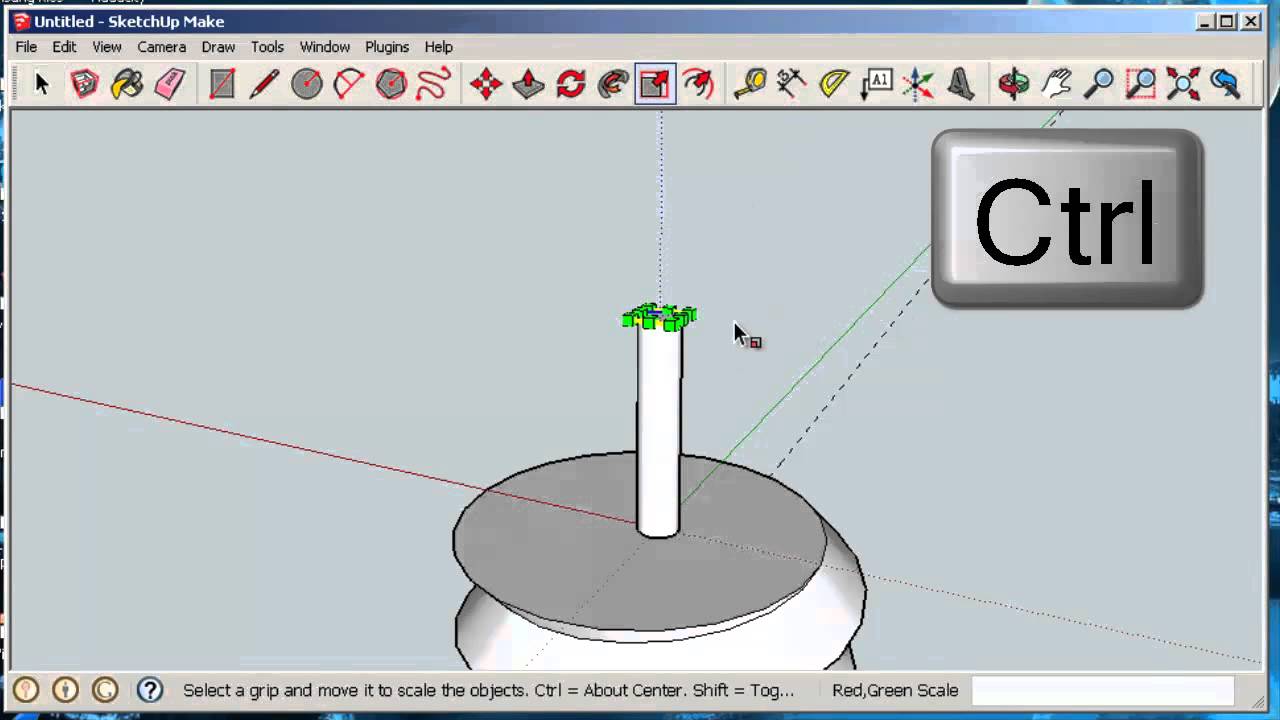Click the Instructor help question mark button
The width and height of the screenshot is (1280, 720).
click(x=150, y=690)
